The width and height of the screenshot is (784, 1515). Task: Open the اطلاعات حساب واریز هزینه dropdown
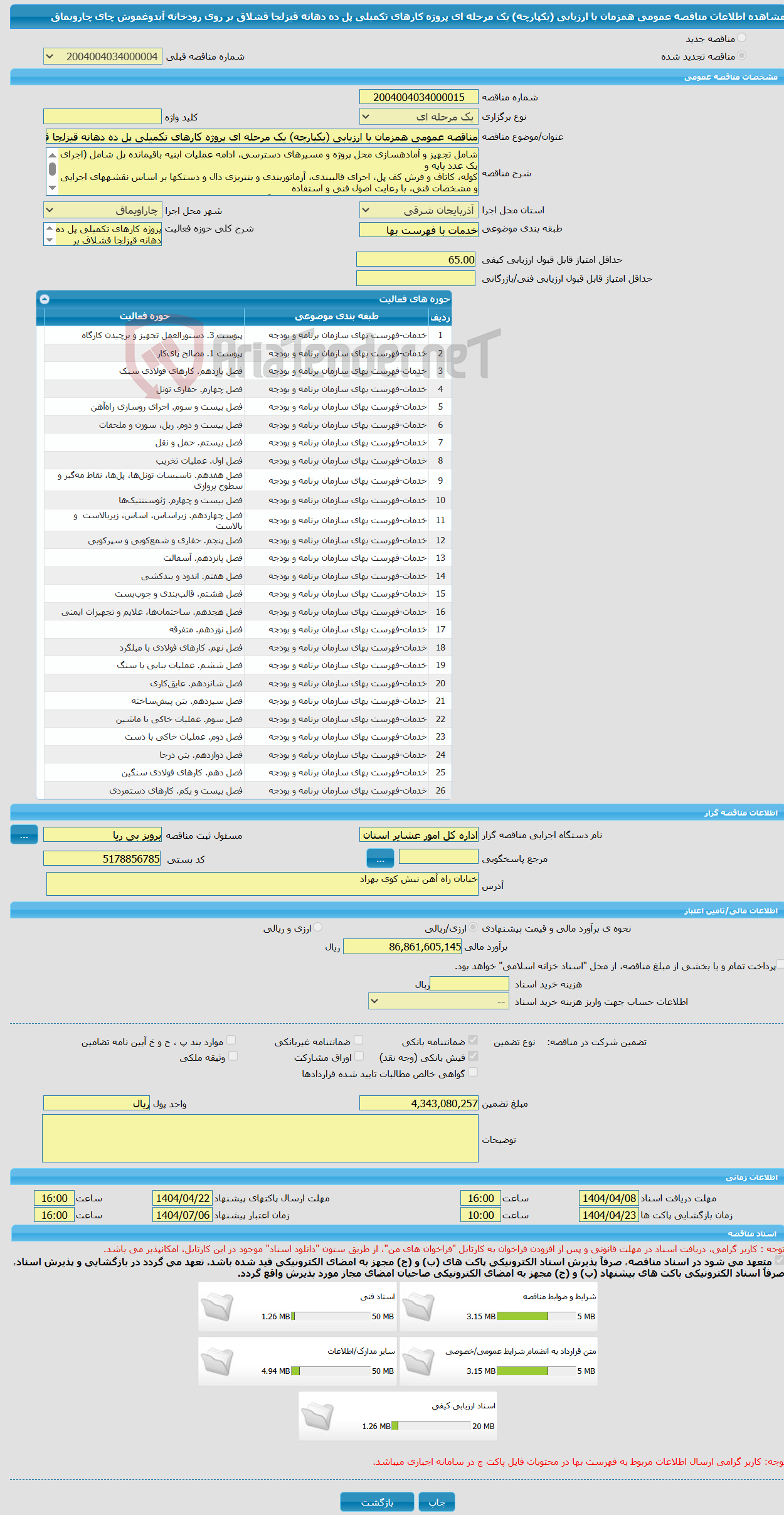coord(439,1001)
